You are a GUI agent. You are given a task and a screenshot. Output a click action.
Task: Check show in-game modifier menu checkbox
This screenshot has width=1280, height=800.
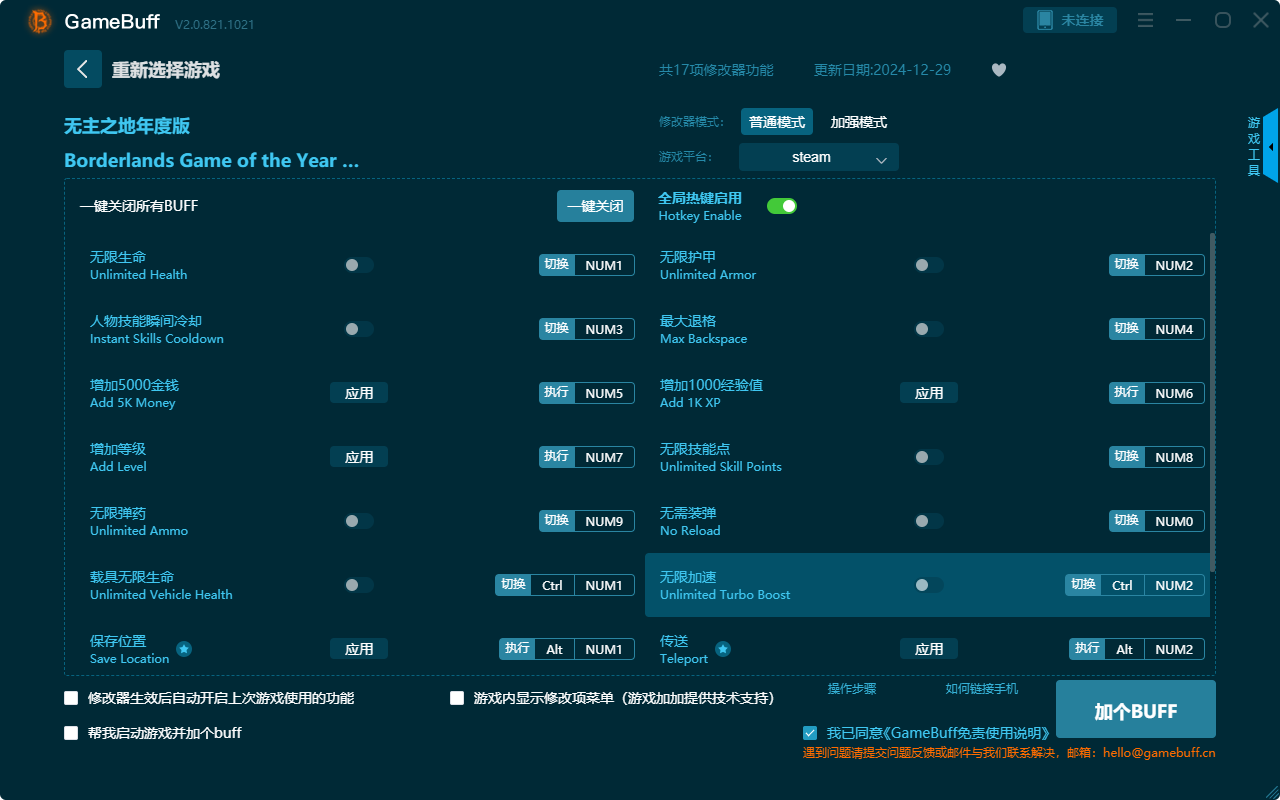(457, 698)
